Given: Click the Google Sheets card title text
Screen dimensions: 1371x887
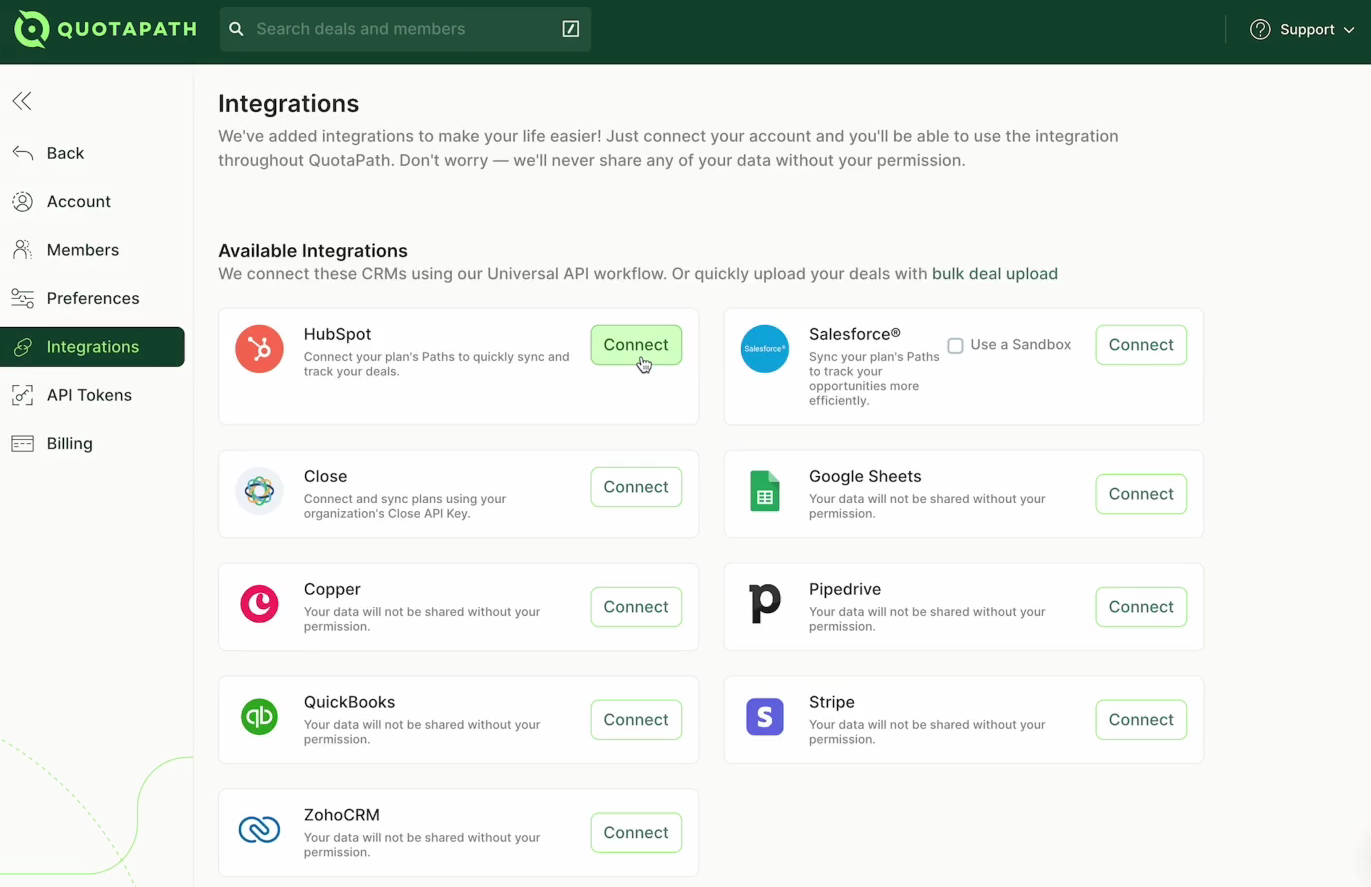Looking at the screenshot, I should pyautogui.click(x=865, y=477).
